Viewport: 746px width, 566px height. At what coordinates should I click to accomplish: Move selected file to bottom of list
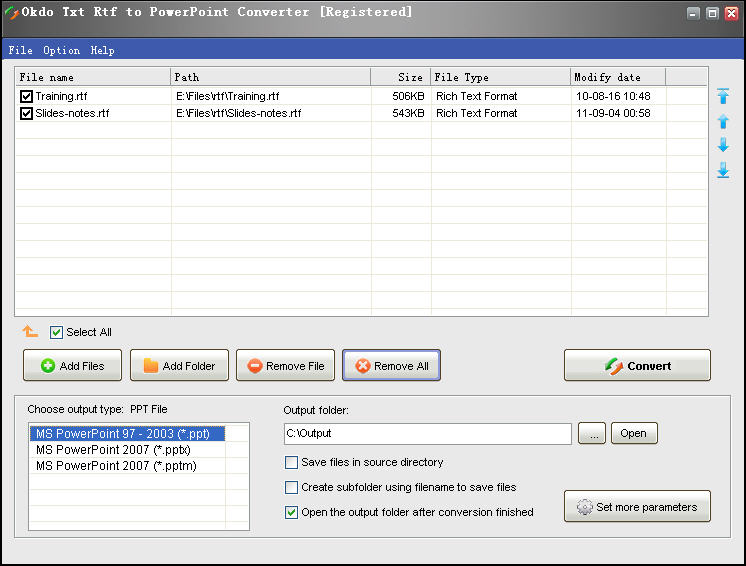click(723, 170)
